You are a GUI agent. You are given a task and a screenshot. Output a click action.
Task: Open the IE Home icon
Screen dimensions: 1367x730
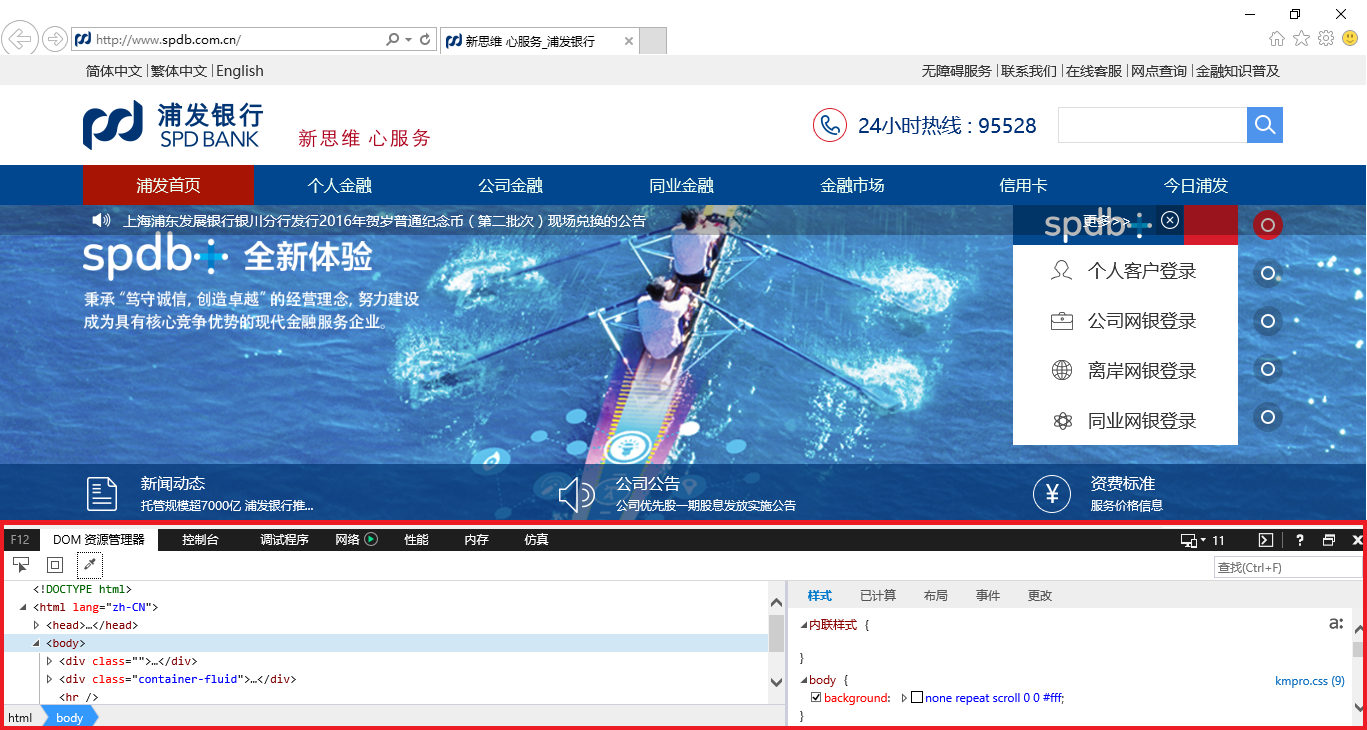tap(1277, 39)
